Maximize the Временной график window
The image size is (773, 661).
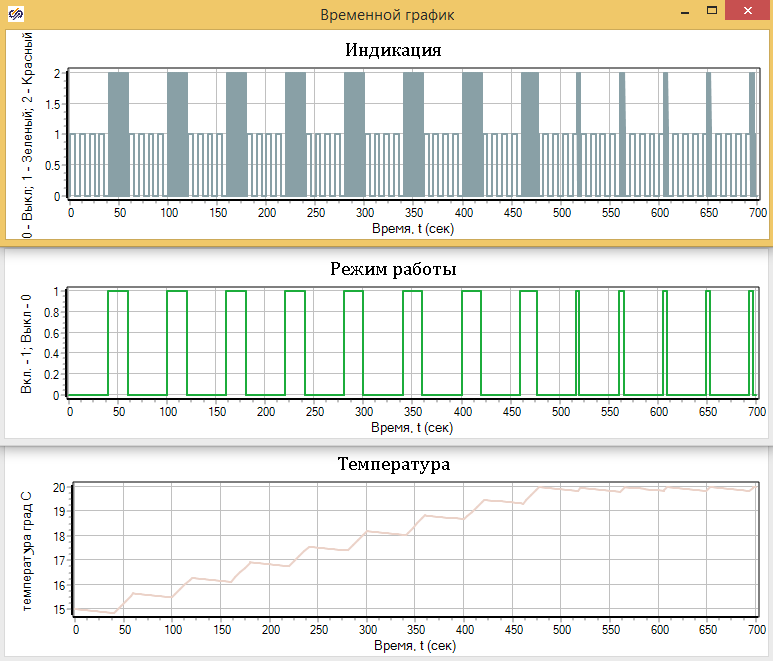(712, 12)
